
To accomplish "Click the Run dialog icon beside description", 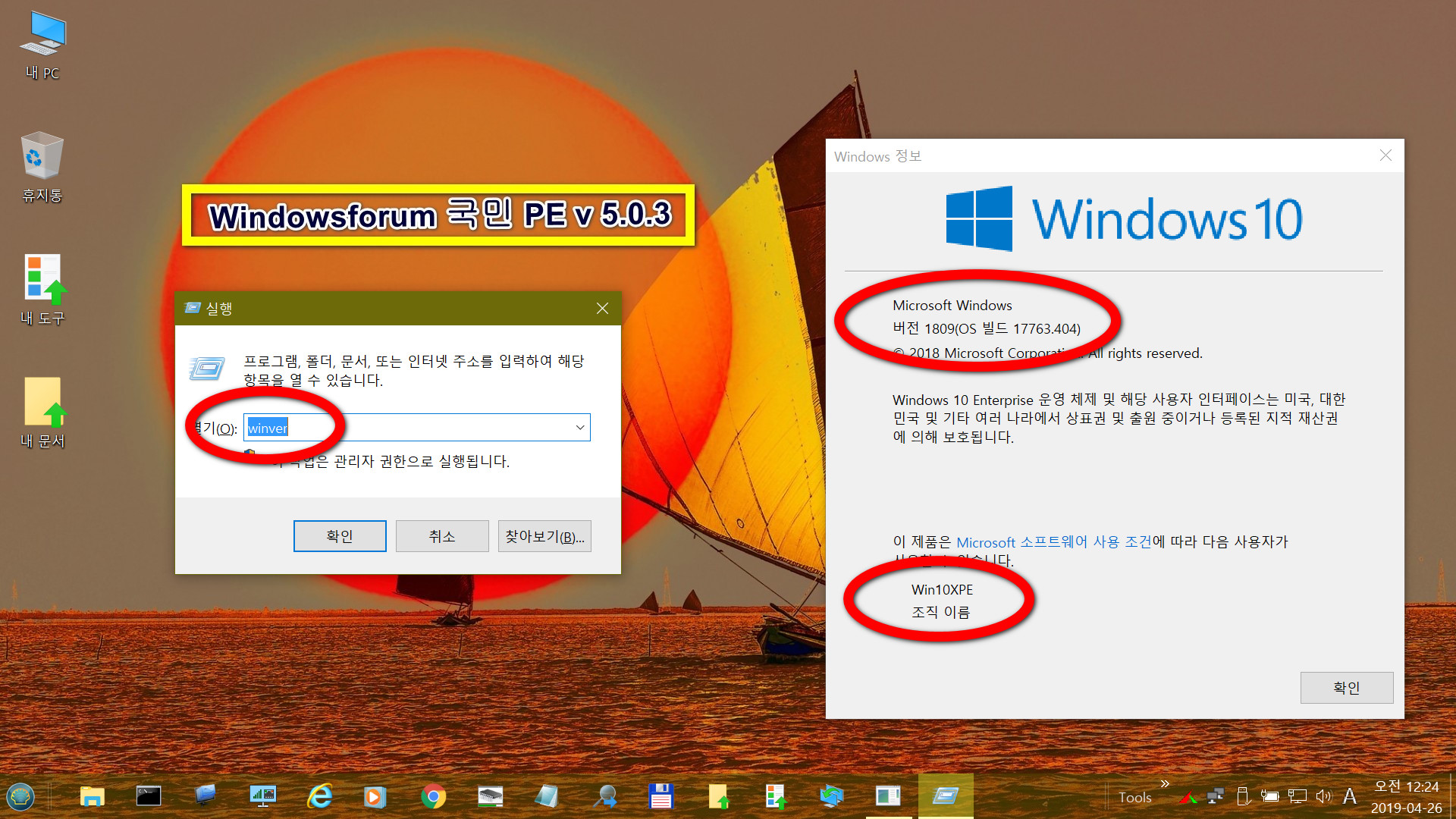I will click(207, 369).
